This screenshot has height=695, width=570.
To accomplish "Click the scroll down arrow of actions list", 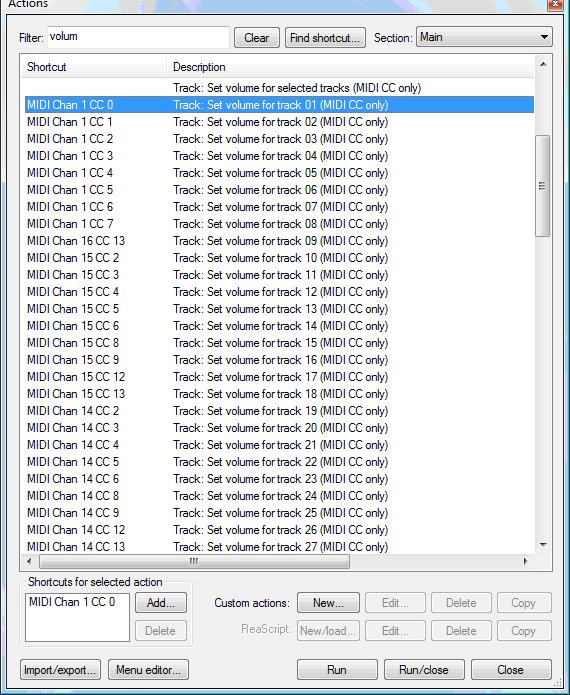I will 543,544.
